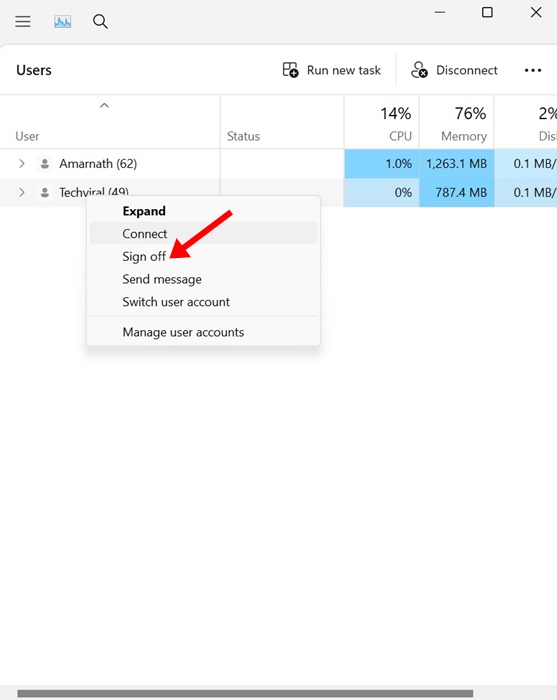Sort by the CPU column header
The image size is (557, 700).
point(382,122)
